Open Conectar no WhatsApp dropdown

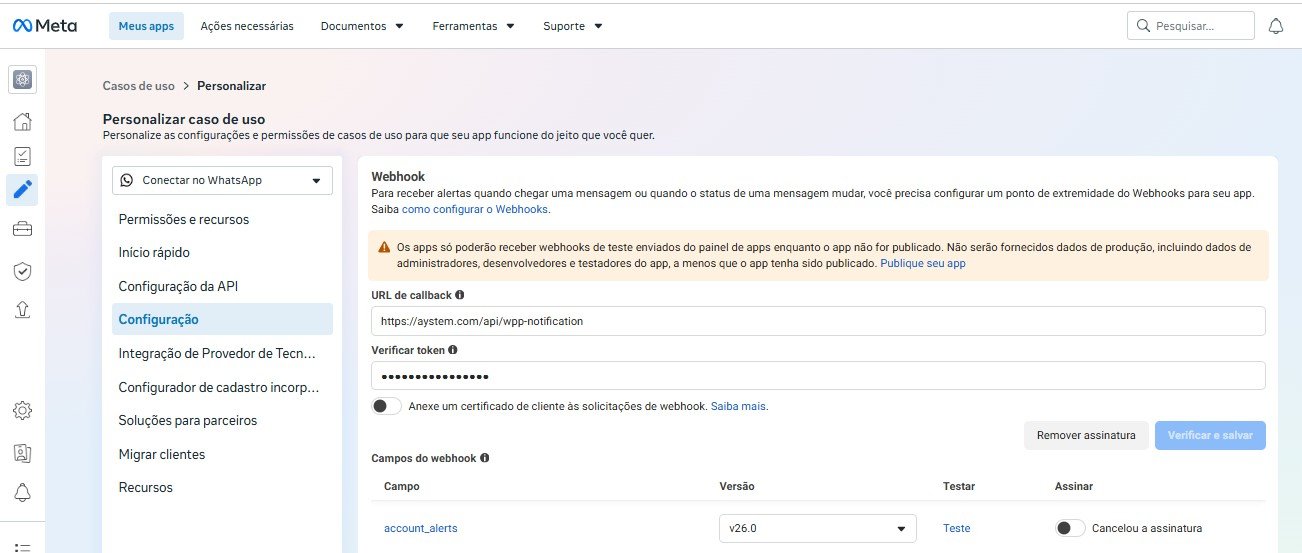pos(222,180)
